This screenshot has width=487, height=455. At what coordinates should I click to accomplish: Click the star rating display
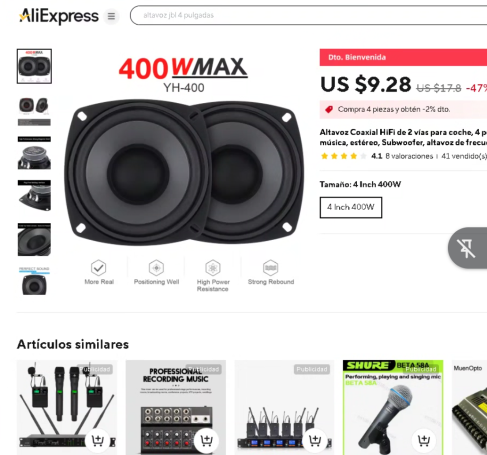point(343,156)
